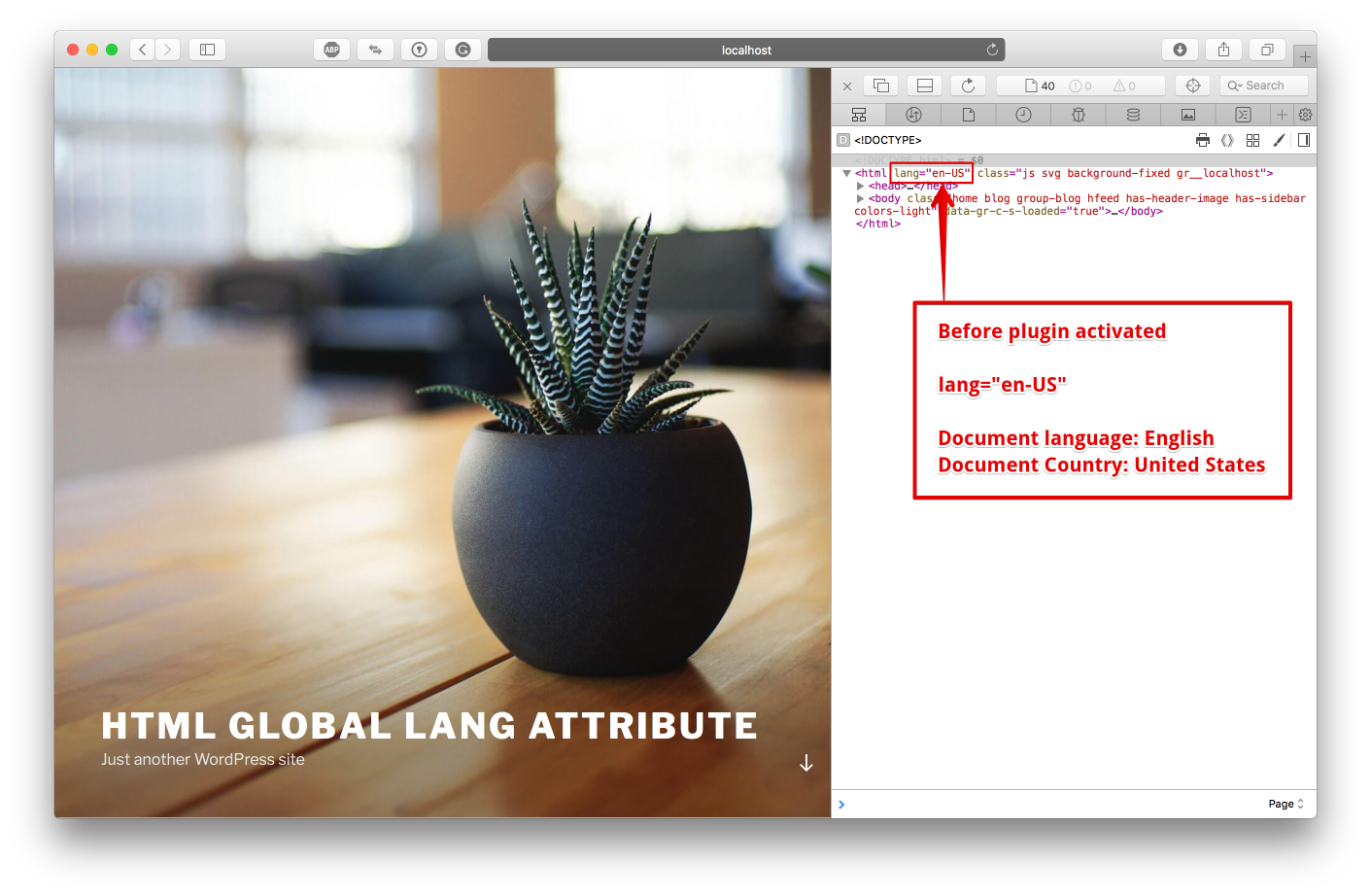Collapse the html node disclosure triangle
This screenshot has height=896, width=1371.
(x=847, y=173)
